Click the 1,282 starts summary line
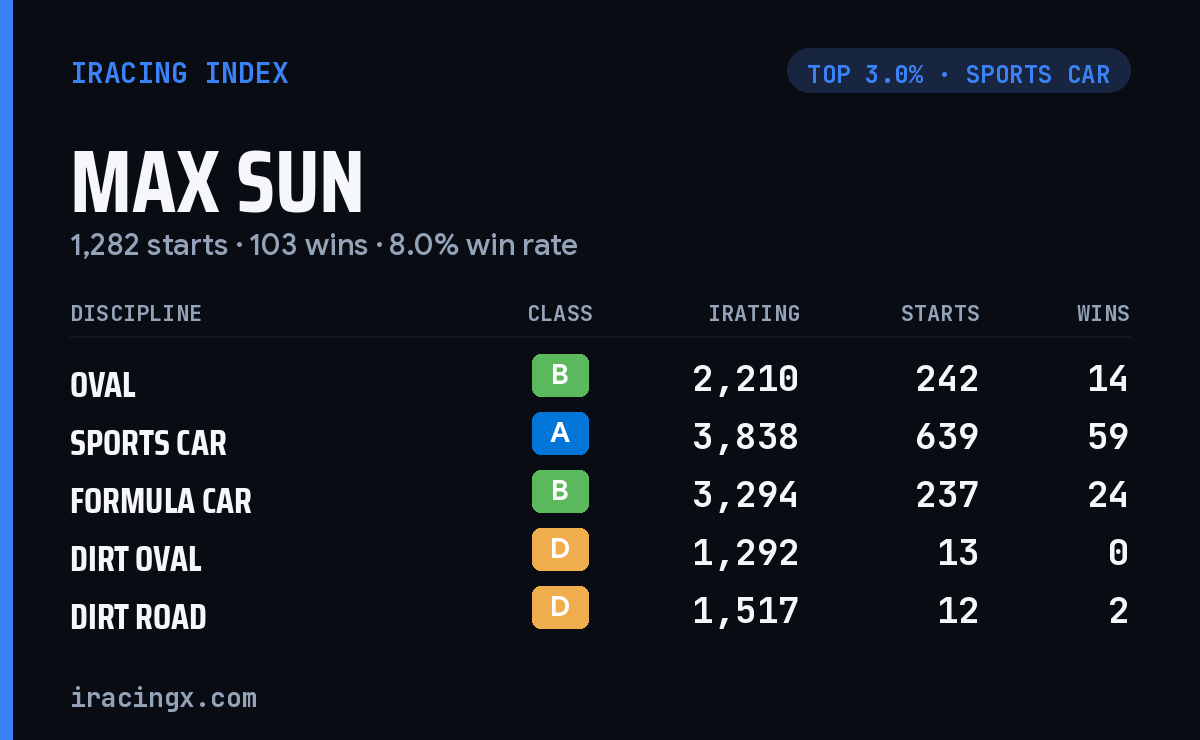The image size is (1200, 740). point(323,245)
